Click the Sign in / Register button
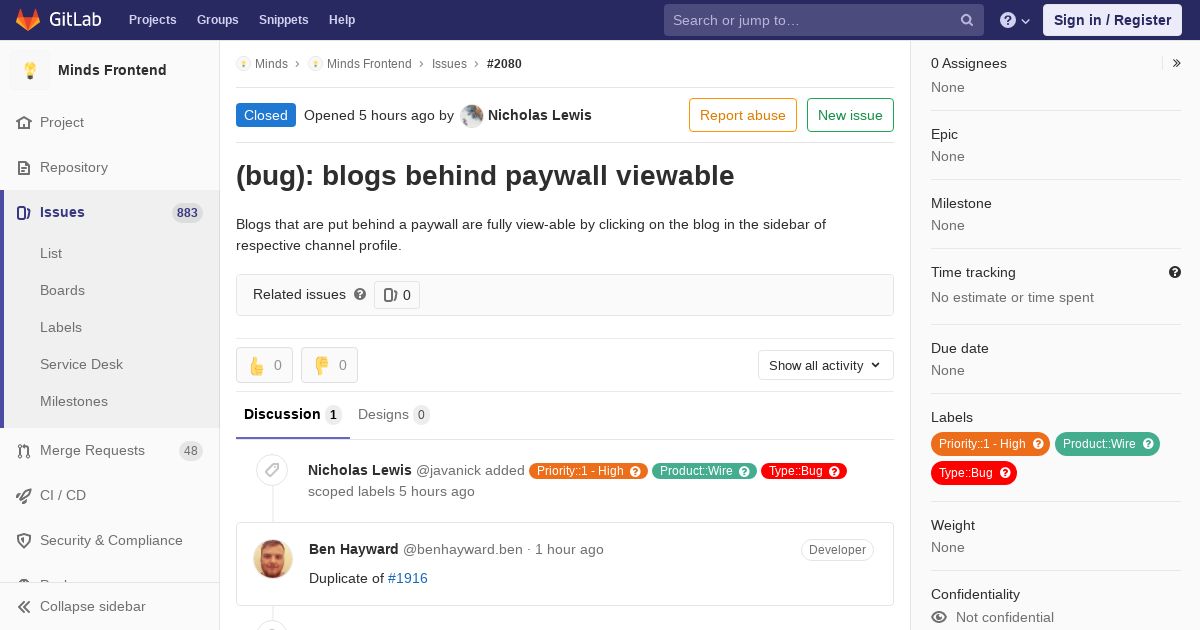The image size is (1200, 630). (1112, 20)
